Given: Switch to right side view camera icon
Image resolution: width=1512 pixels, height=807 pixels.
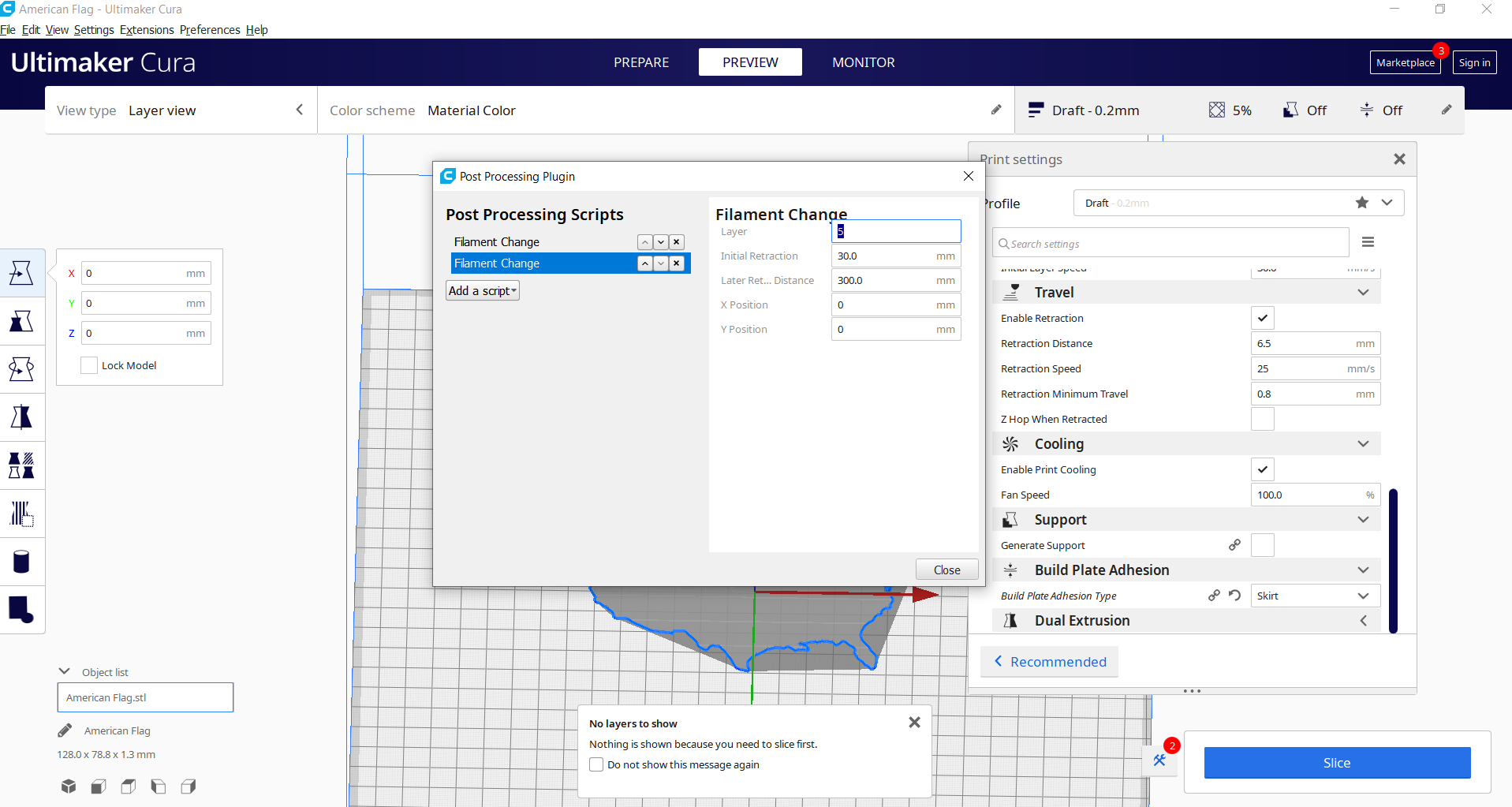Looking at the screenshot, I should click(x=189, y=786).
